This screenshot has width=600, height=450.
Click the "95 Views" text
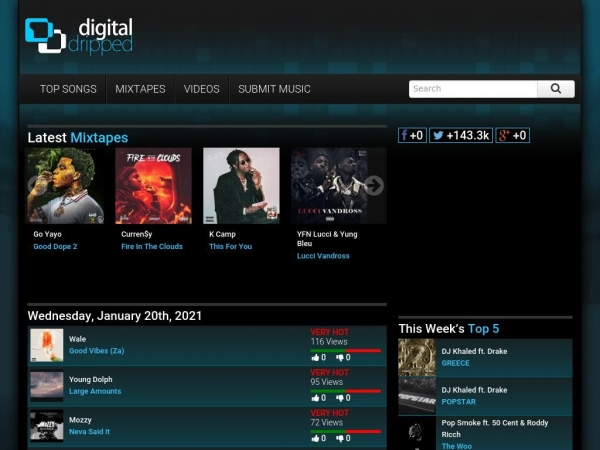(x=326, y=382)
